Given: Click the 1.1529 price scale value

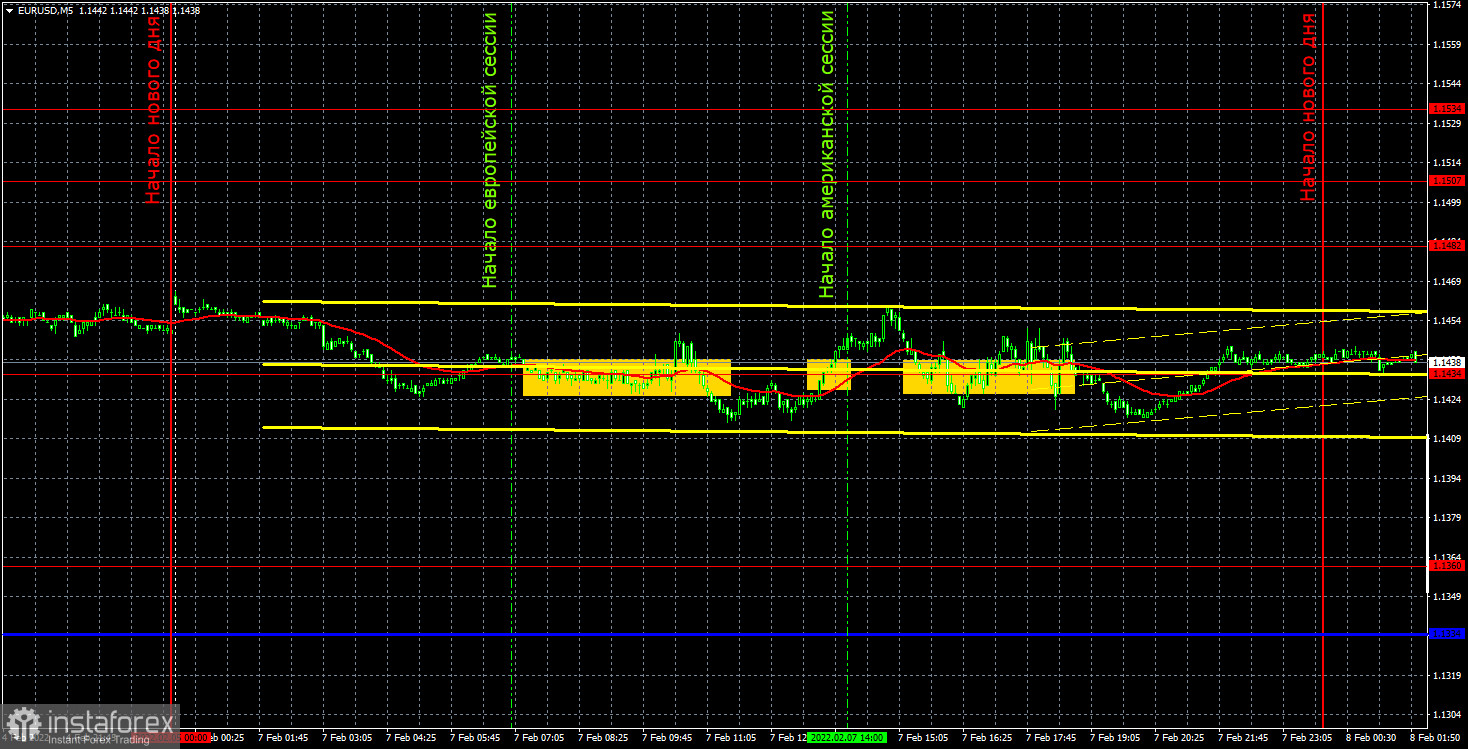Looking at the screenshot, I should [x=1447, y=123].
